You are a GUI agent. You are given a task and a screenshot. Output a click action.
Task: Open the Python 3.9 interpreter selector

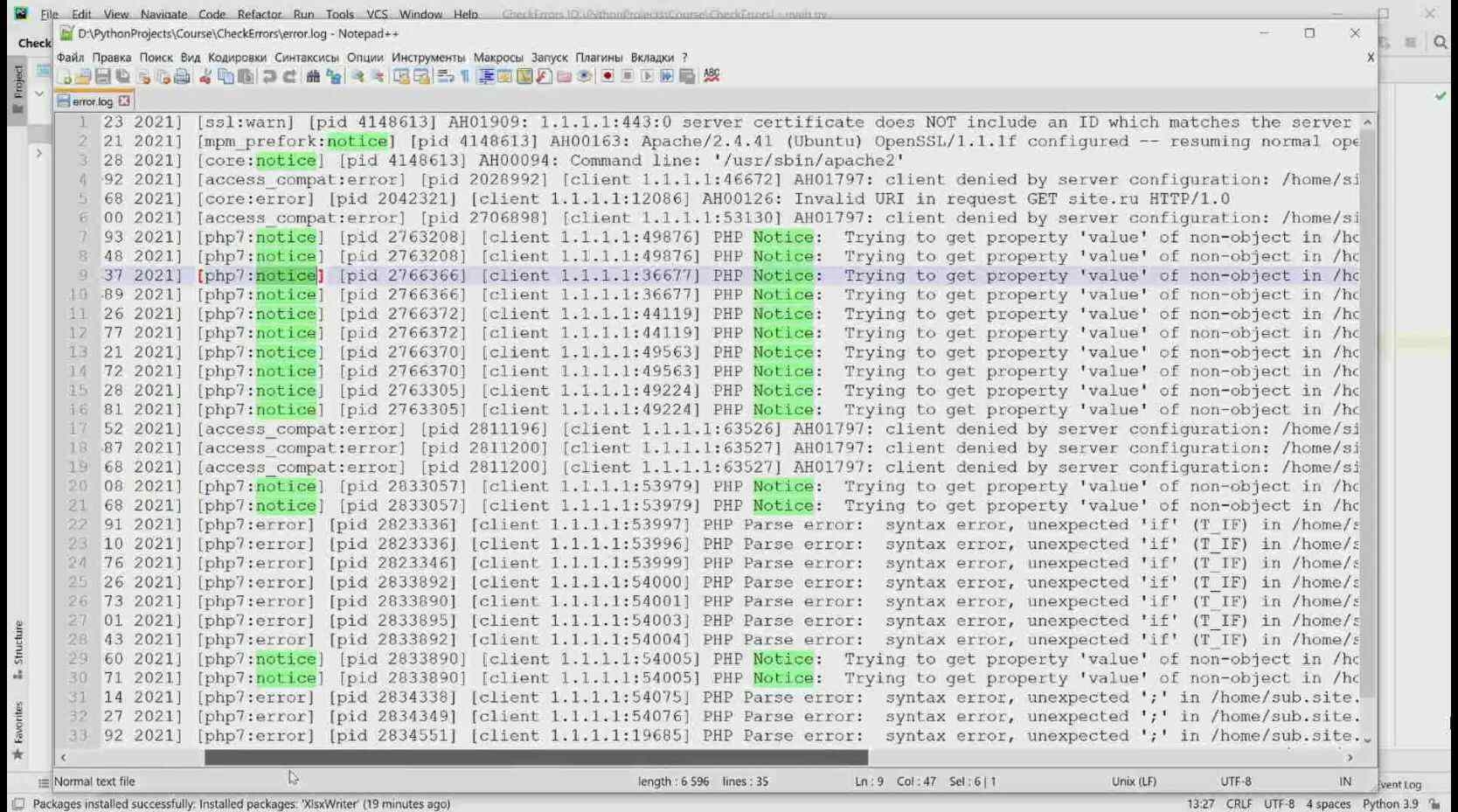click(1390, 803)
